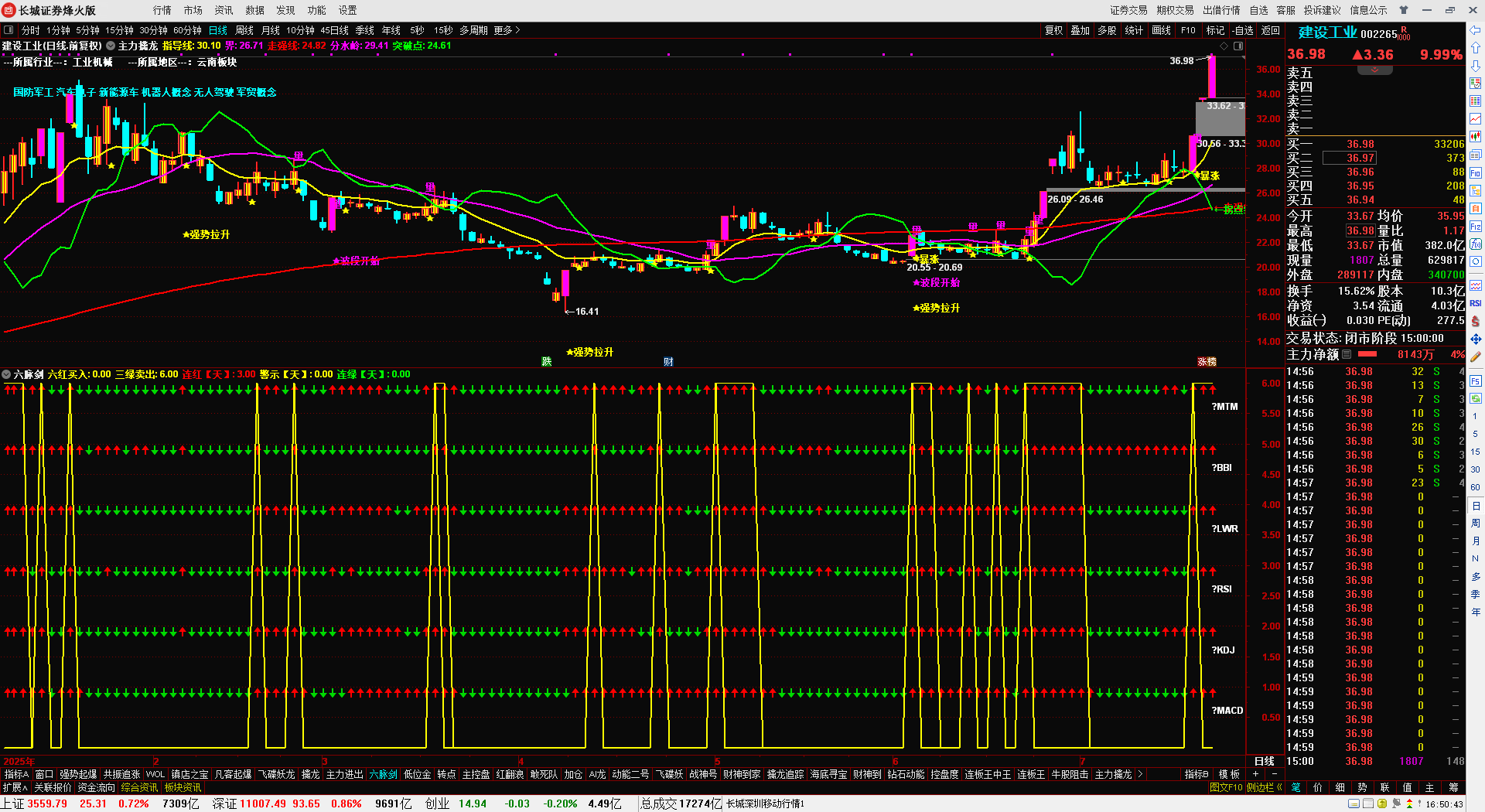Expand the sell orders chevron panel
The image size is (1485, 812).
click(x=1375, y=70)
